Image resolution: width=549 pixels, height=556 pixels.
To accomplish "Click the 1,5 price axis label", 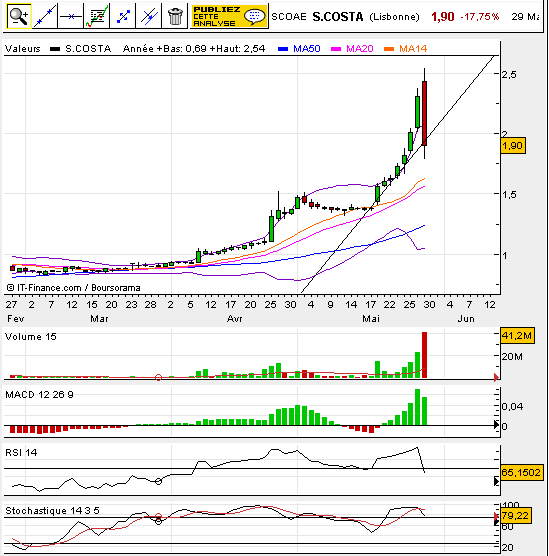I will 509,194.
